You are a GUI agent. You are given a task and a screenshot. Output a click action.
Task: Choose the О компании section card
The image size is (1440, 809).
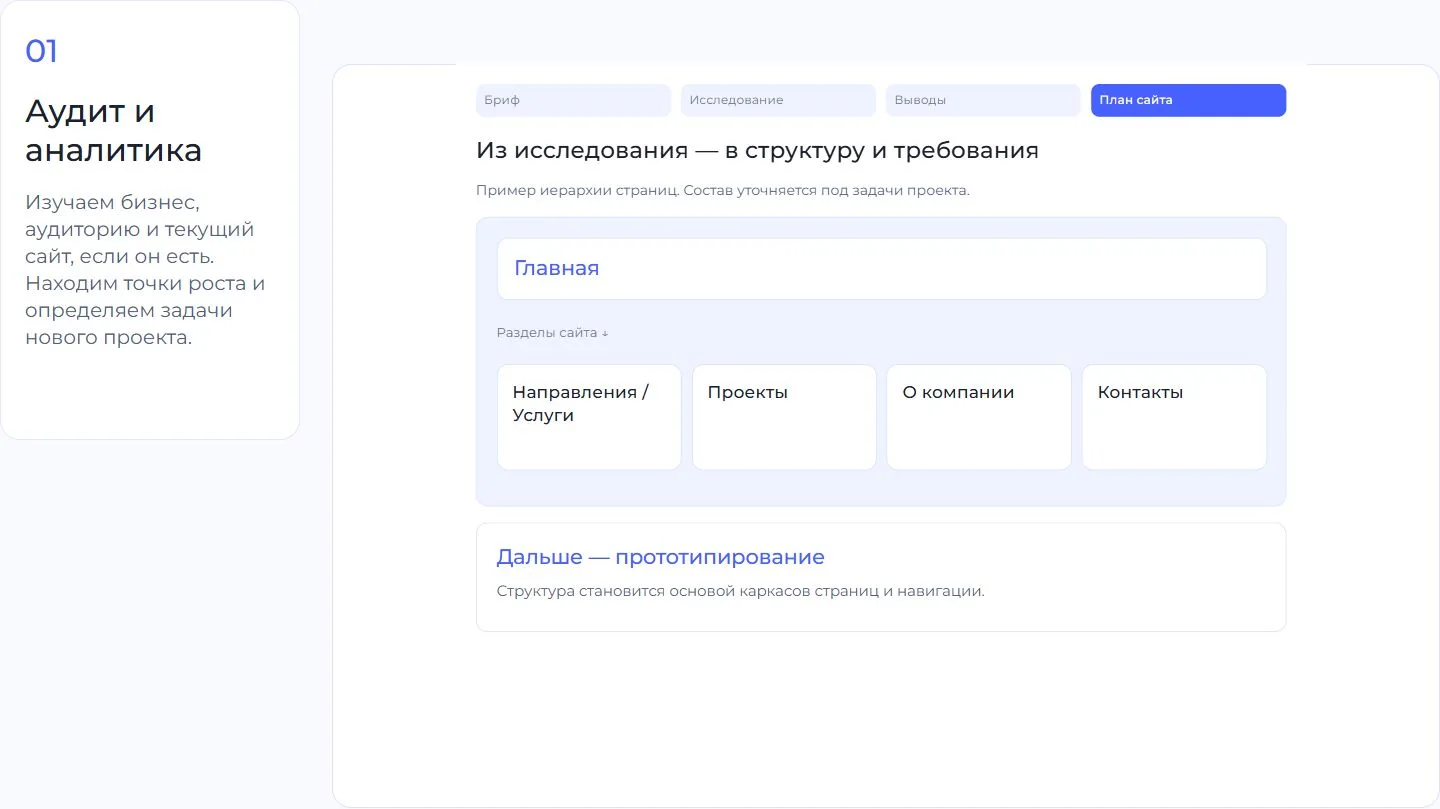(979, 417)
